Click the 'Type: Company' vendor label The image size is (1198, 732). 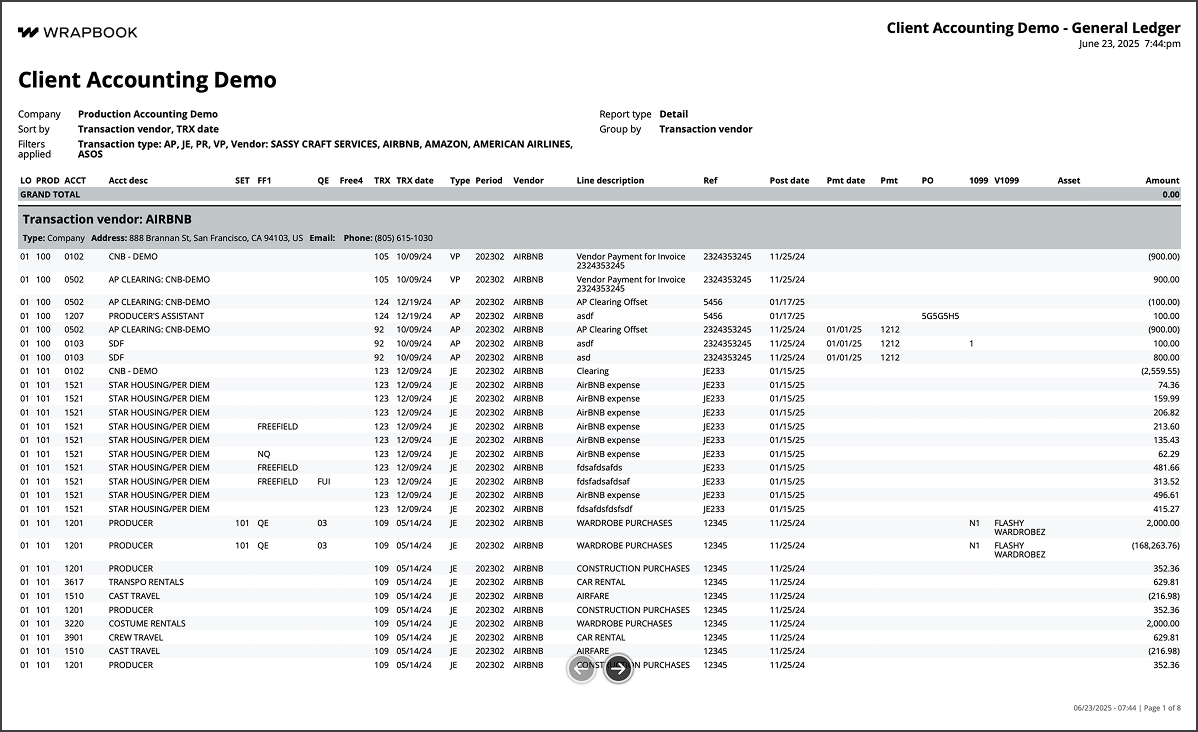[x=53, y=238]
